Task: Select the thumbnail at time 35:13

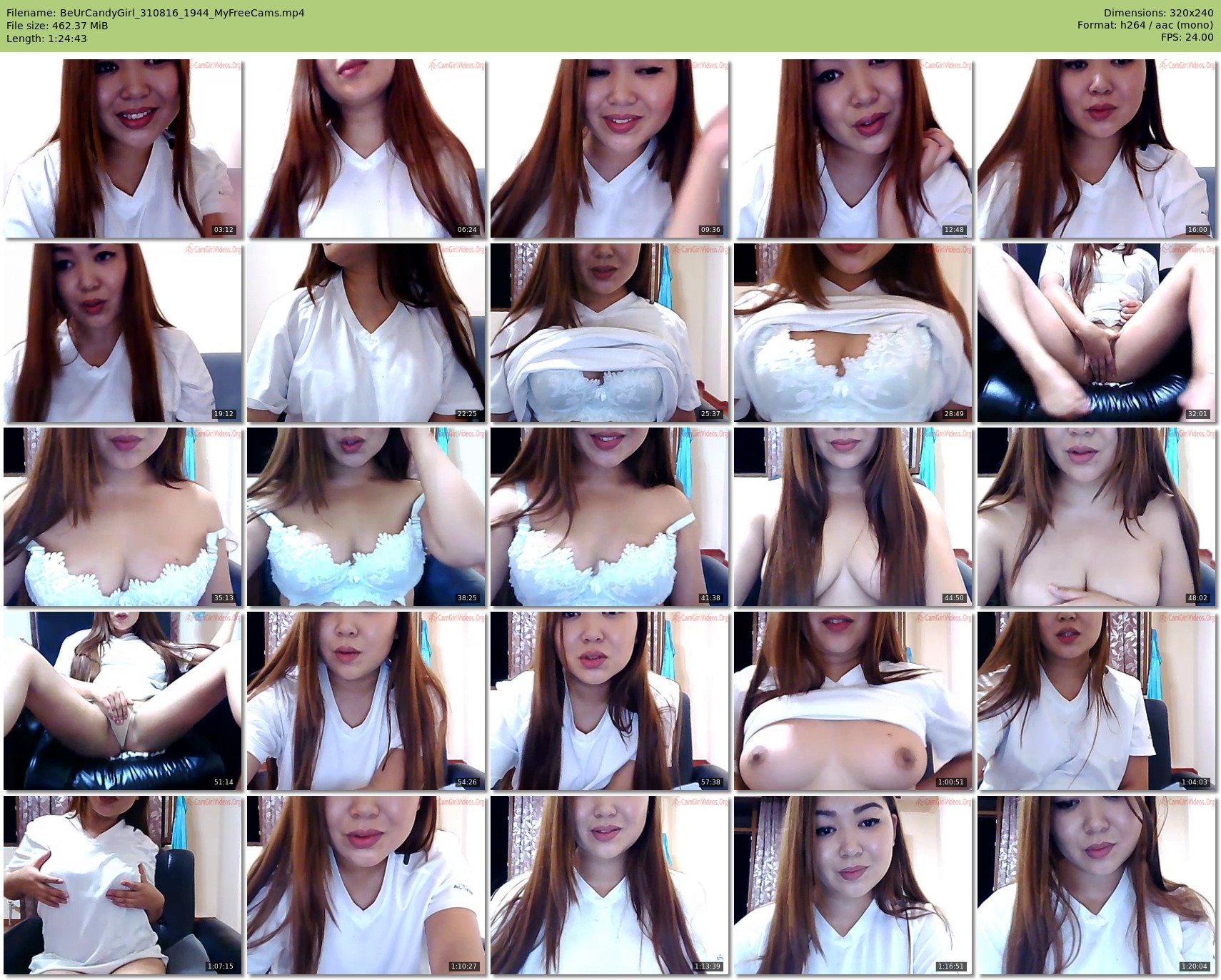Action: pos(123,517)
